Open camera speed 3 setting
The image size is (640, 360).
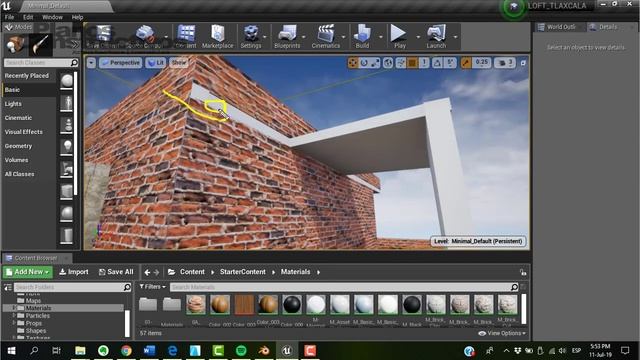(x=505, y=62)
